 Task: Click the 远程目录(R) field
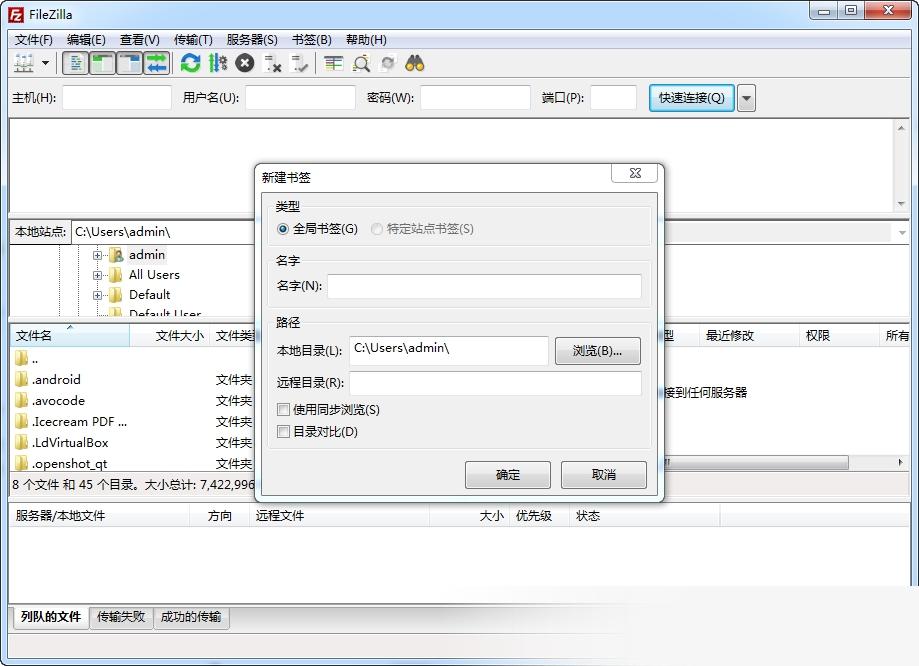[495, 383]
